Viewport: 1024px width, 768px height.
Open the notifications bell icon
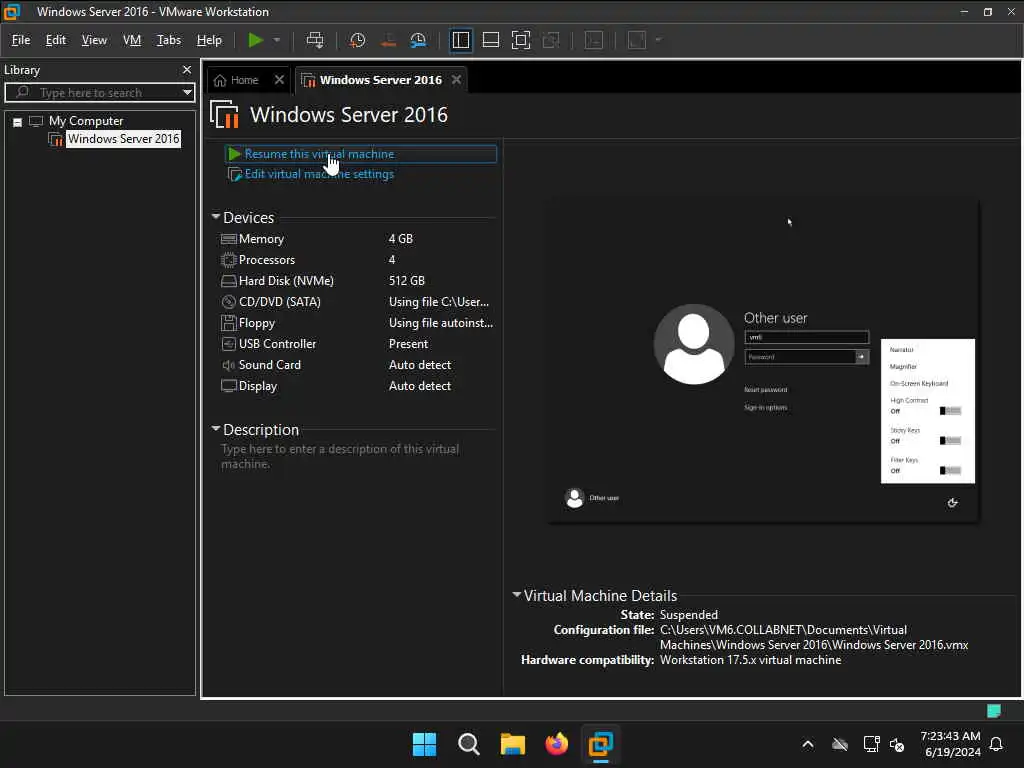(x=997, y=744)
